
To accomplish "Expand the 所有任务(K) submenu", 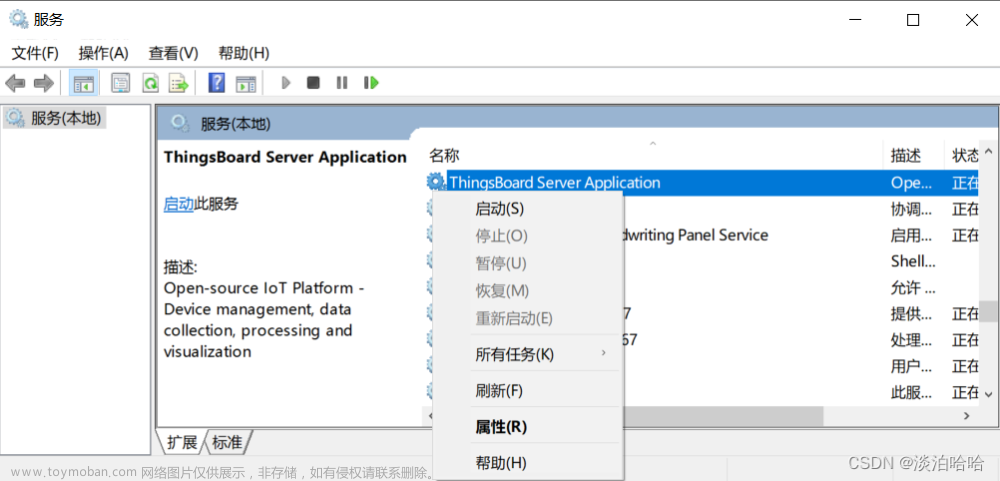I will 527,355.
